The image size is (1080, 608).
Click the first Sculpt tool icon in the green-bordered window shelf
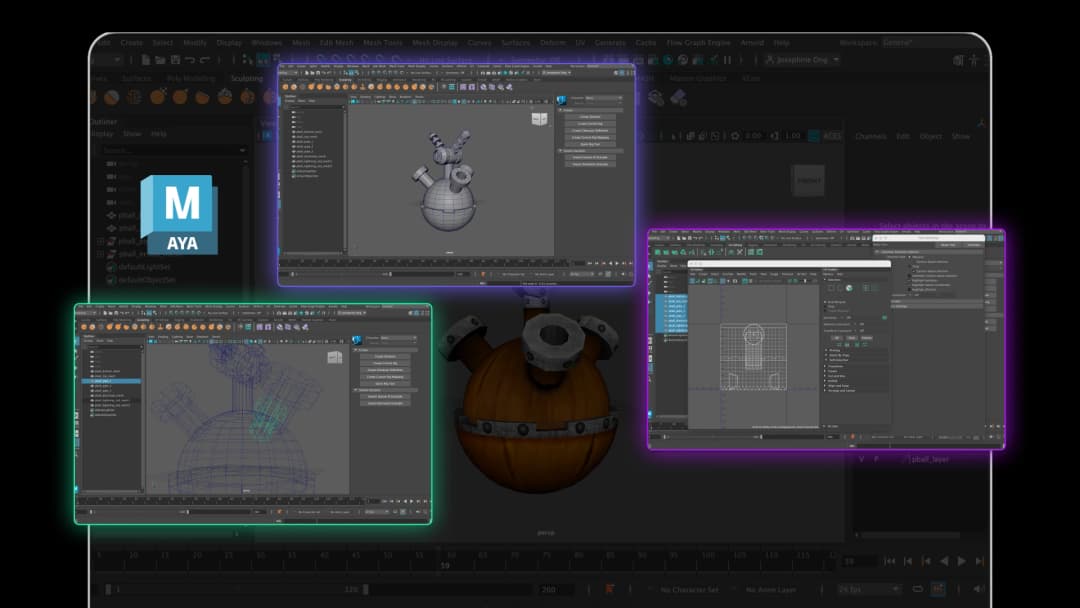click(x=85, y=327)
